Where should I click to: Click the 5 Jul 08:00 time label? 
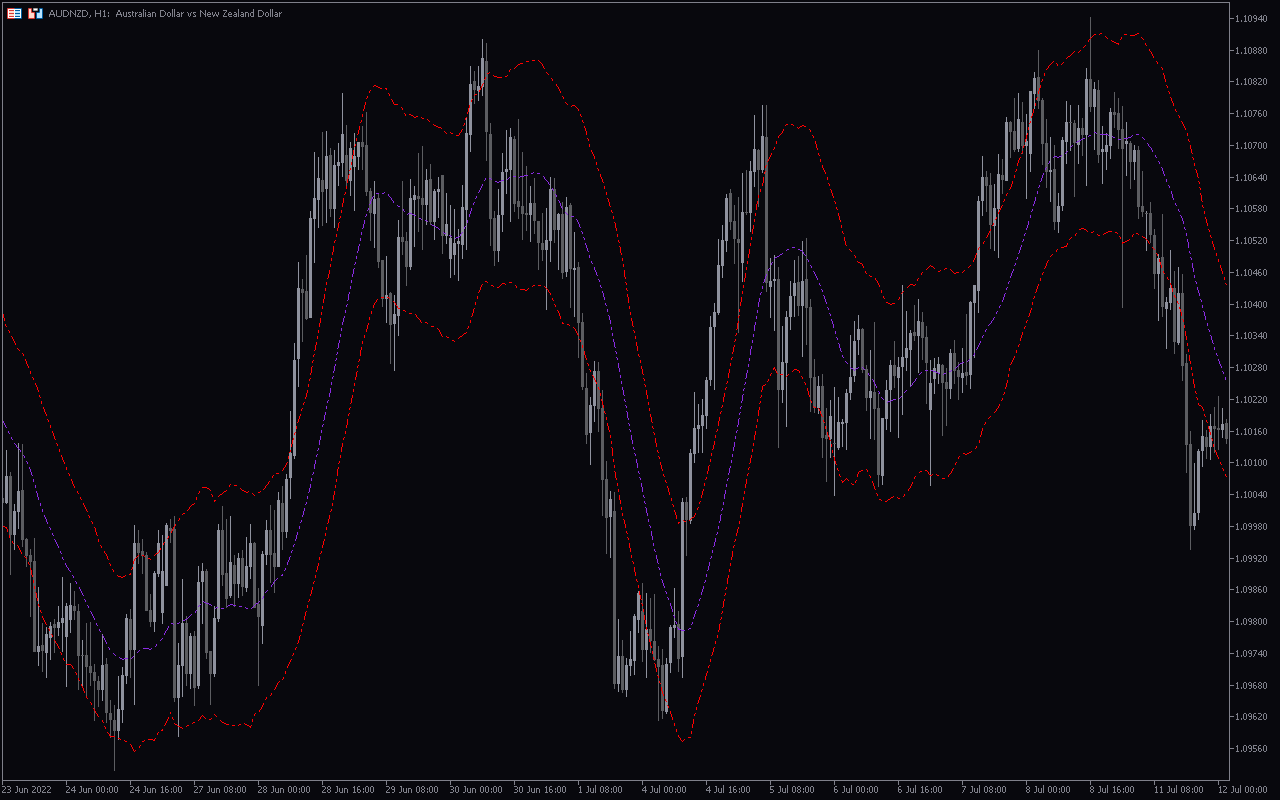tap(792, 790)
